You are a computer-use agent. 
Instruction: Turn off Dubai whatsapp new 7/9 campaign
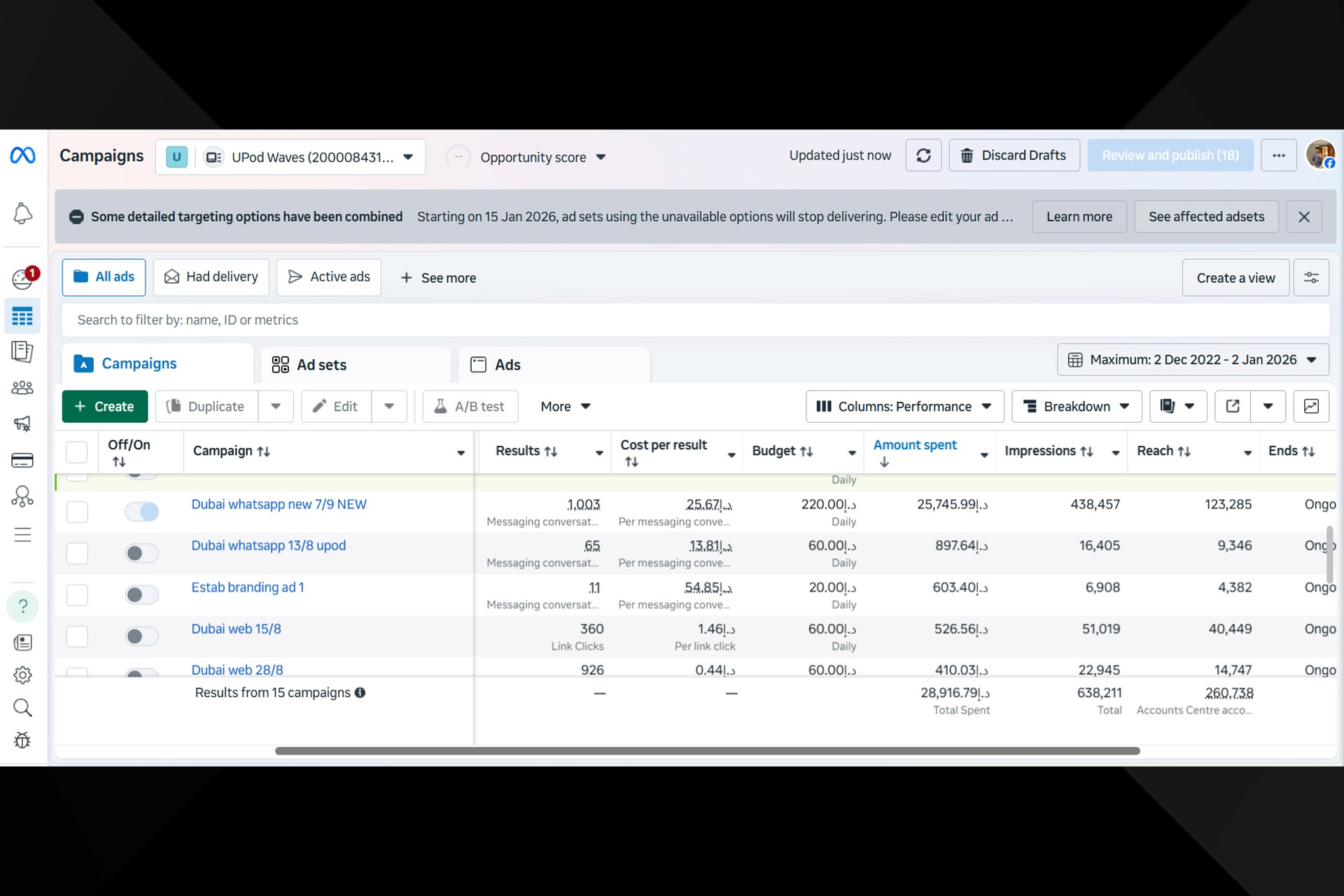(142, 512)
